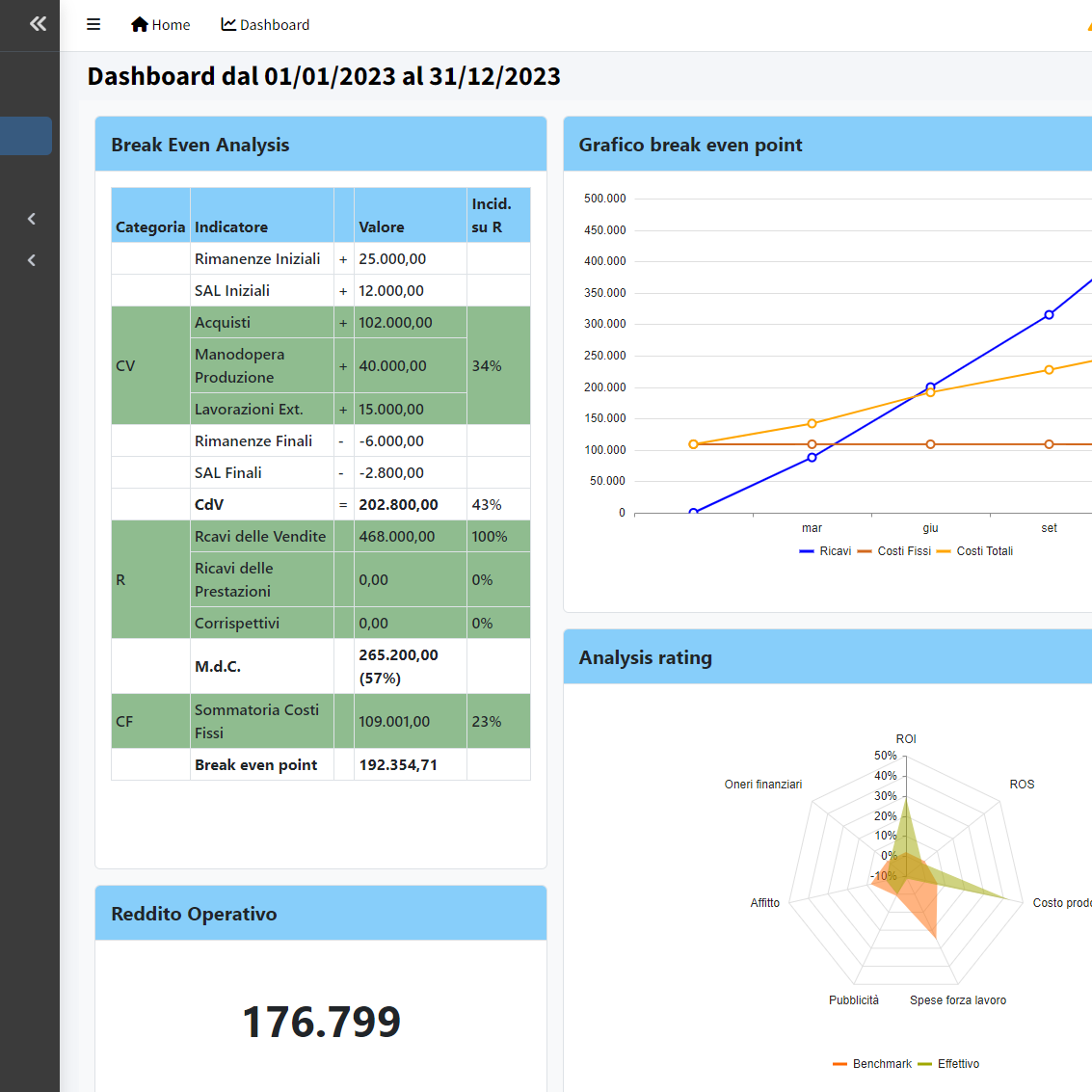Click the Ricavi data point at giu

[x=930, y=386]
